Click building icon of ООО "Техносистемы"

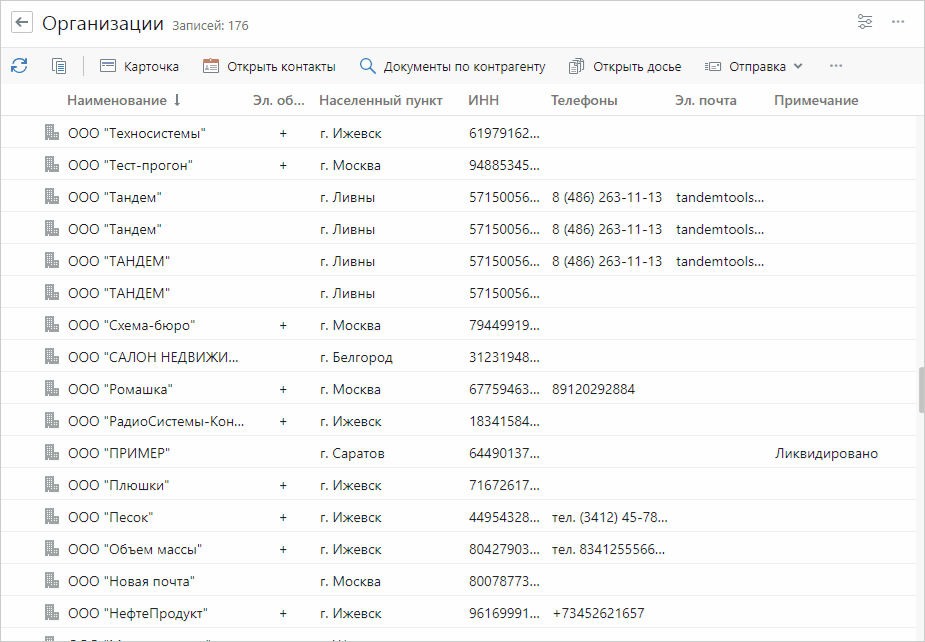point(52,133)
